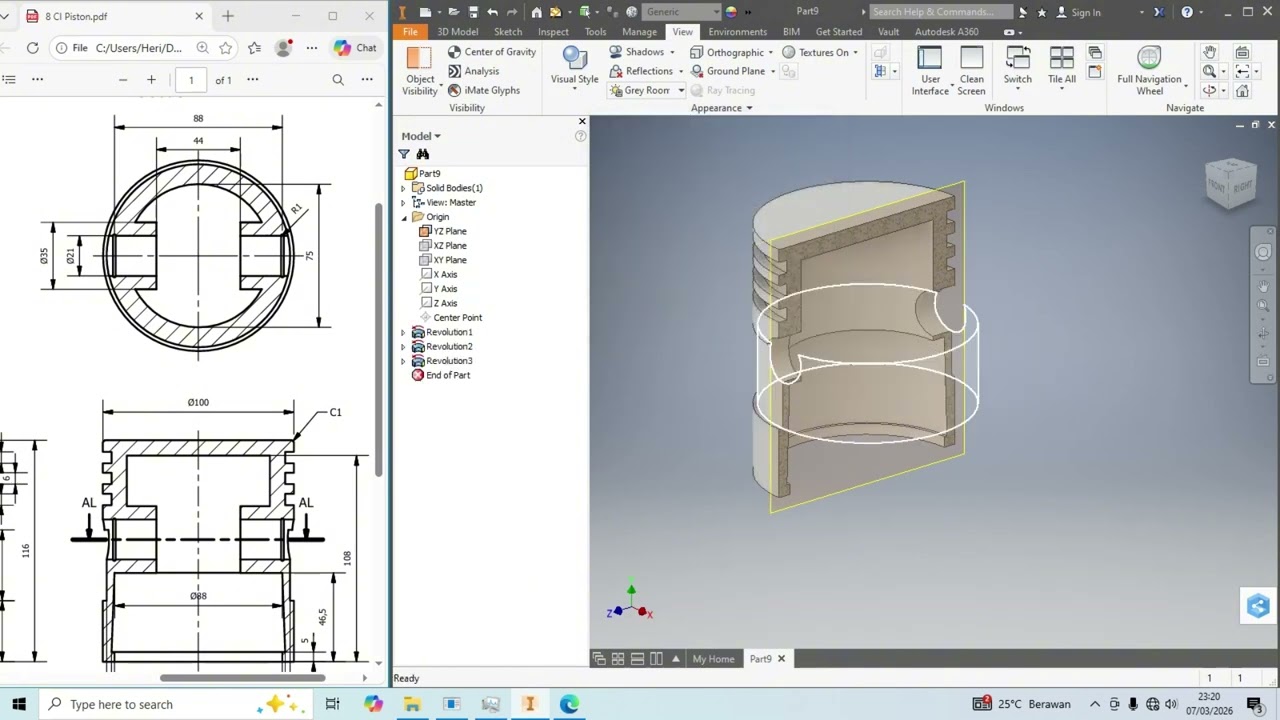Click the appearance color wheel icon
Screen dimensions: 1280x720
click(731, 12)
